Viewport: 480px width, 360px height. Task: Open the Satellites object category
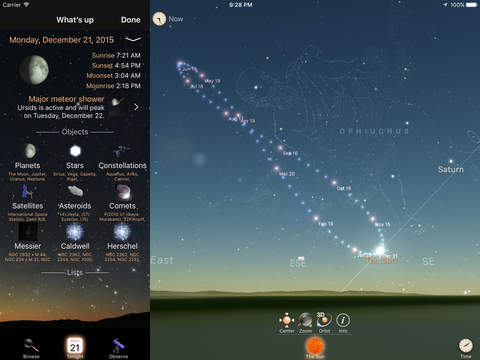pyautogui.click(x=28, y=203)
